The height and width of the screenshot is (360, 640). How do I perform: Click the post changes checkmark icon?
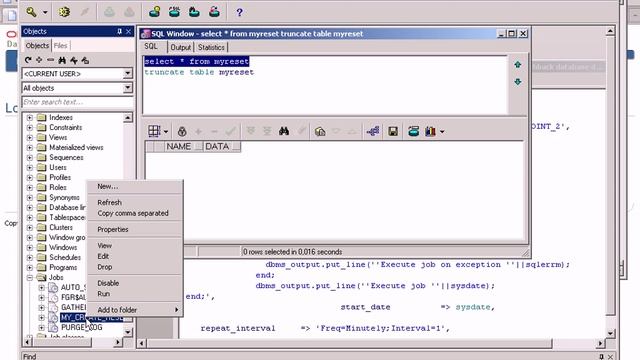click(x=231, y=131)
